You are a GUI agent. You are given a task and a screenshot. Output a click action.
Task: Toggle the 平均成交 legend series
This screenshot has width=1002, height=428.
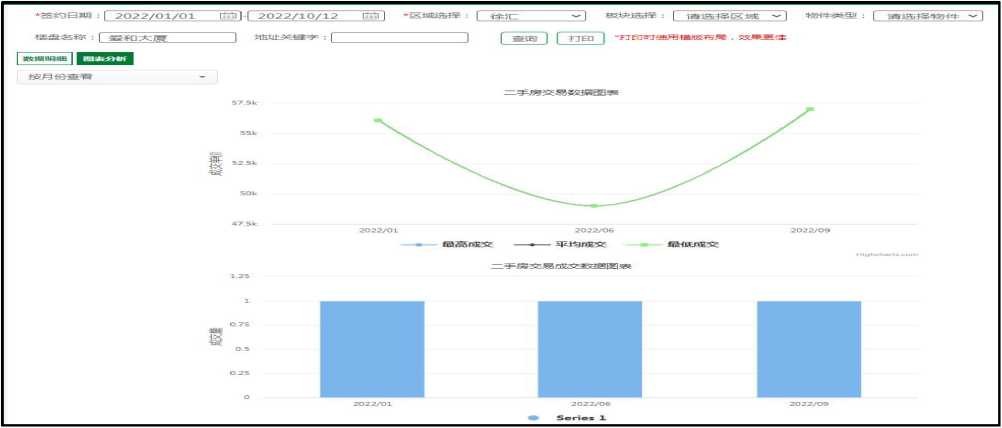[559, 244]
